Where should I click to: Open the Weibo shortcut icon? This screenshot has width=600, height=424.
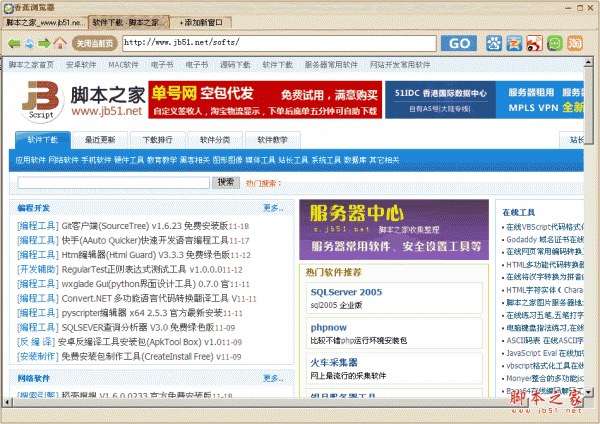[x=535, y=43]
